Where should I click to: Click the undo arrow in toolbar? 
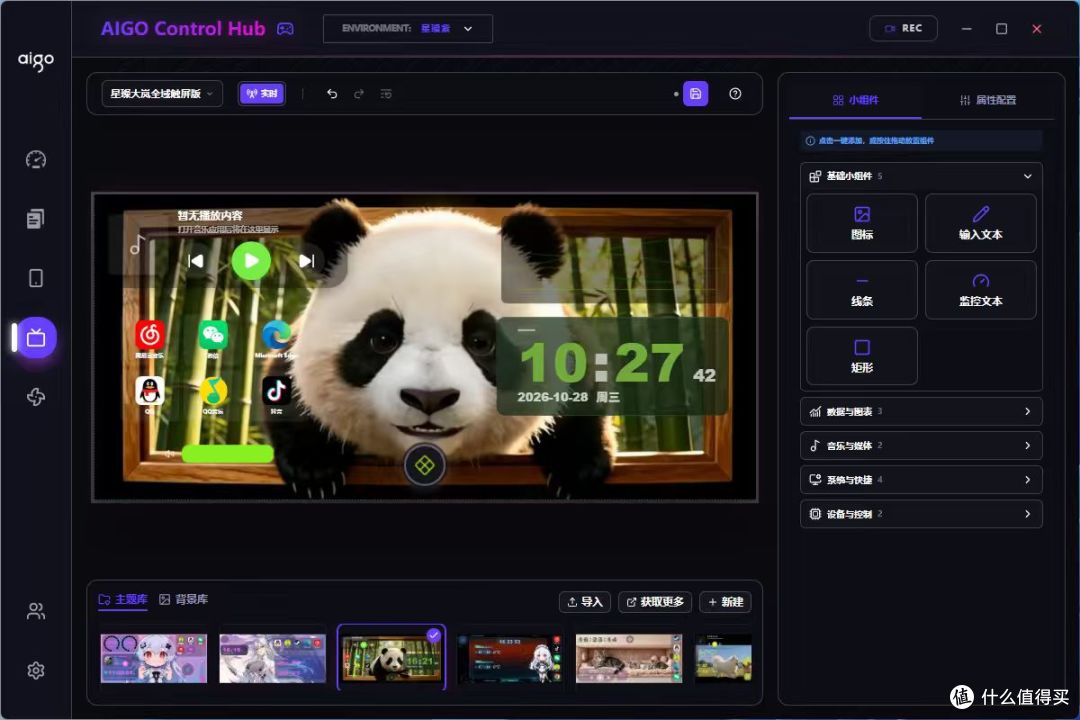pyautogui.click(x=332, y=94)
